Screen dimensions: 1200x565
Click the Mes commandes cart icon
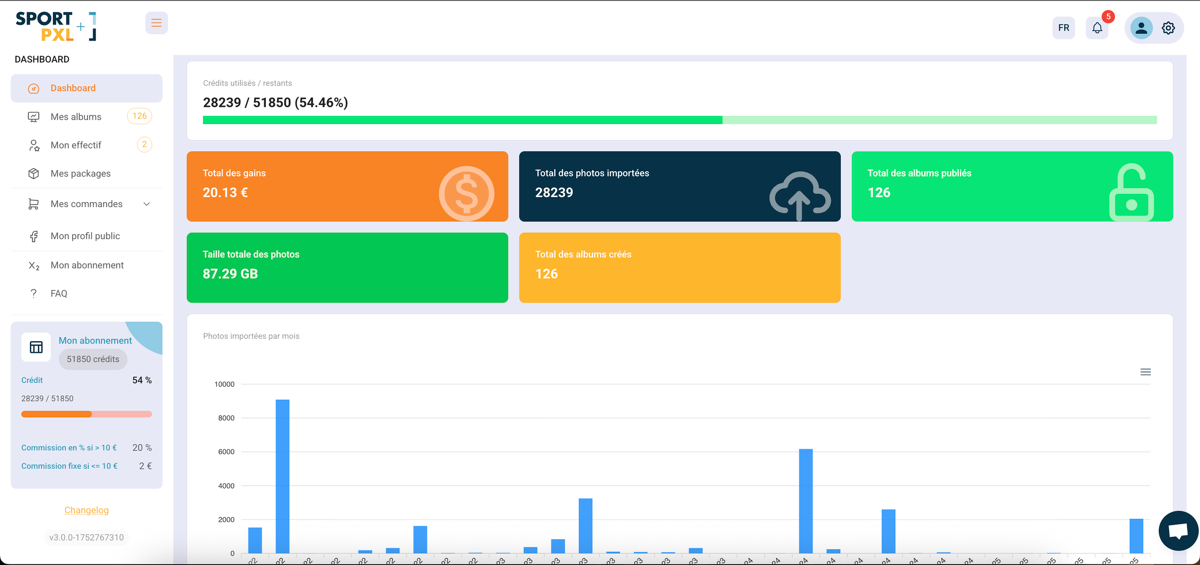point(34,204)
